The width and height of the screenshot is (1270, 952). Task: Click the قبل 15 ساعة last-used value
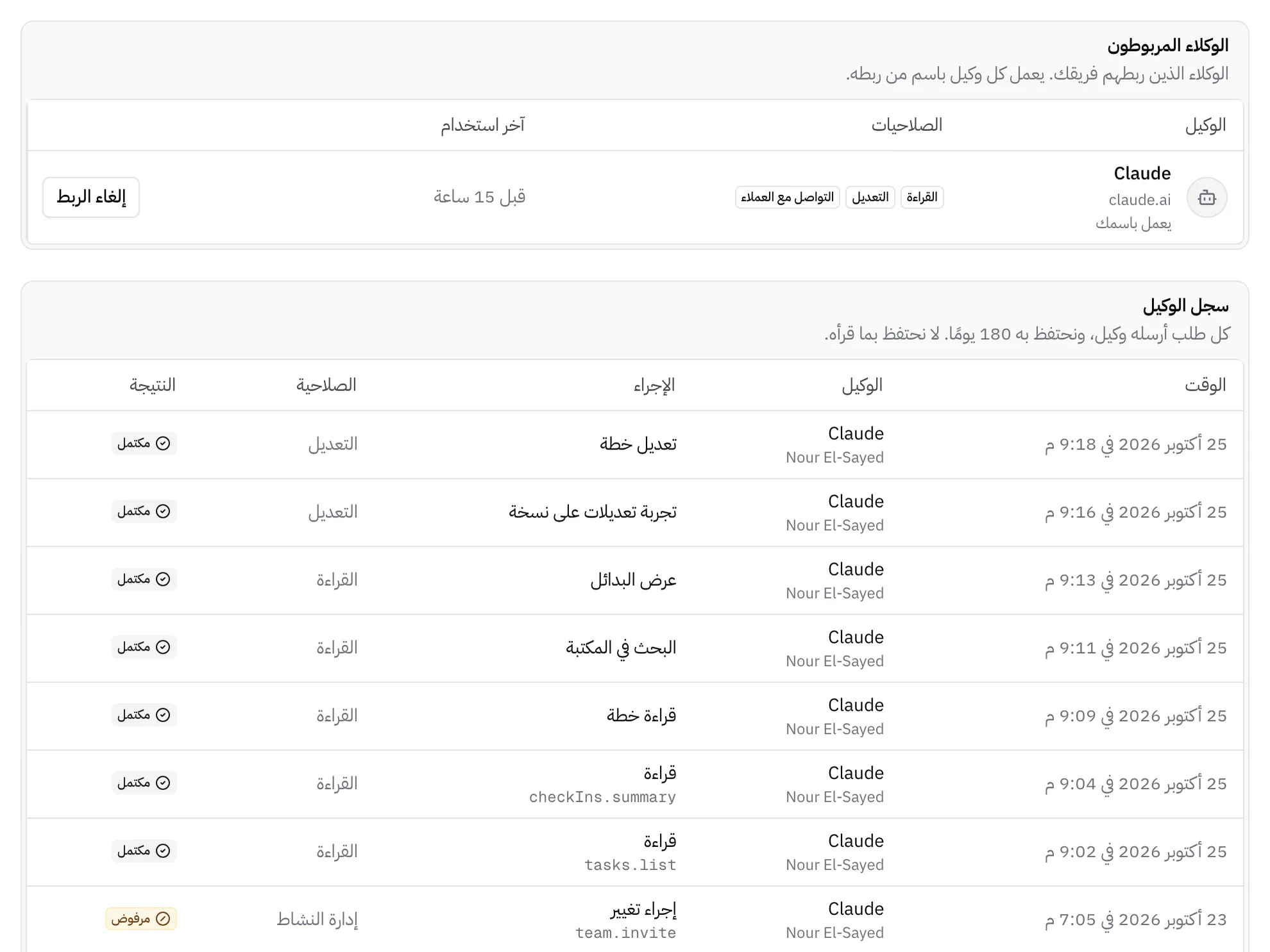(x=480, y=197)
